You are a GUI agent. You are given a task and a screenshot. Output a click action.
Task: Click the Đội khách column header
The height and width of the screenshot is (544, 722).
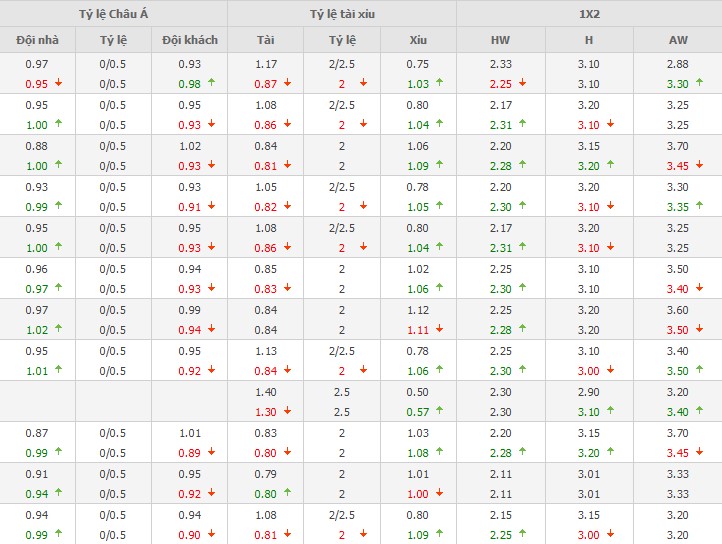[190, 40]
